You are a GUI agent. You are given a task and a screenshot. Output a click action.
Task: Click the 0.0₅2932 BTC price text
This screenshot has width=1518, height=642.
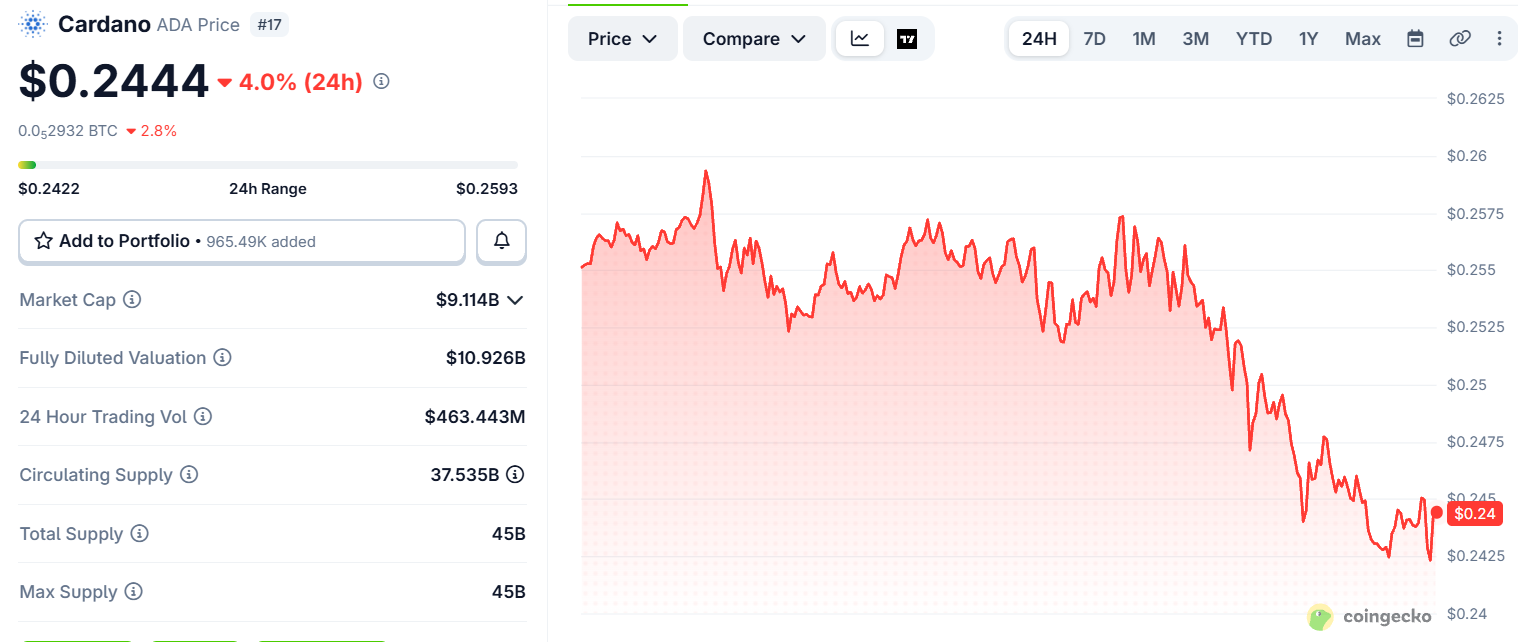click(x=68, y=131)
